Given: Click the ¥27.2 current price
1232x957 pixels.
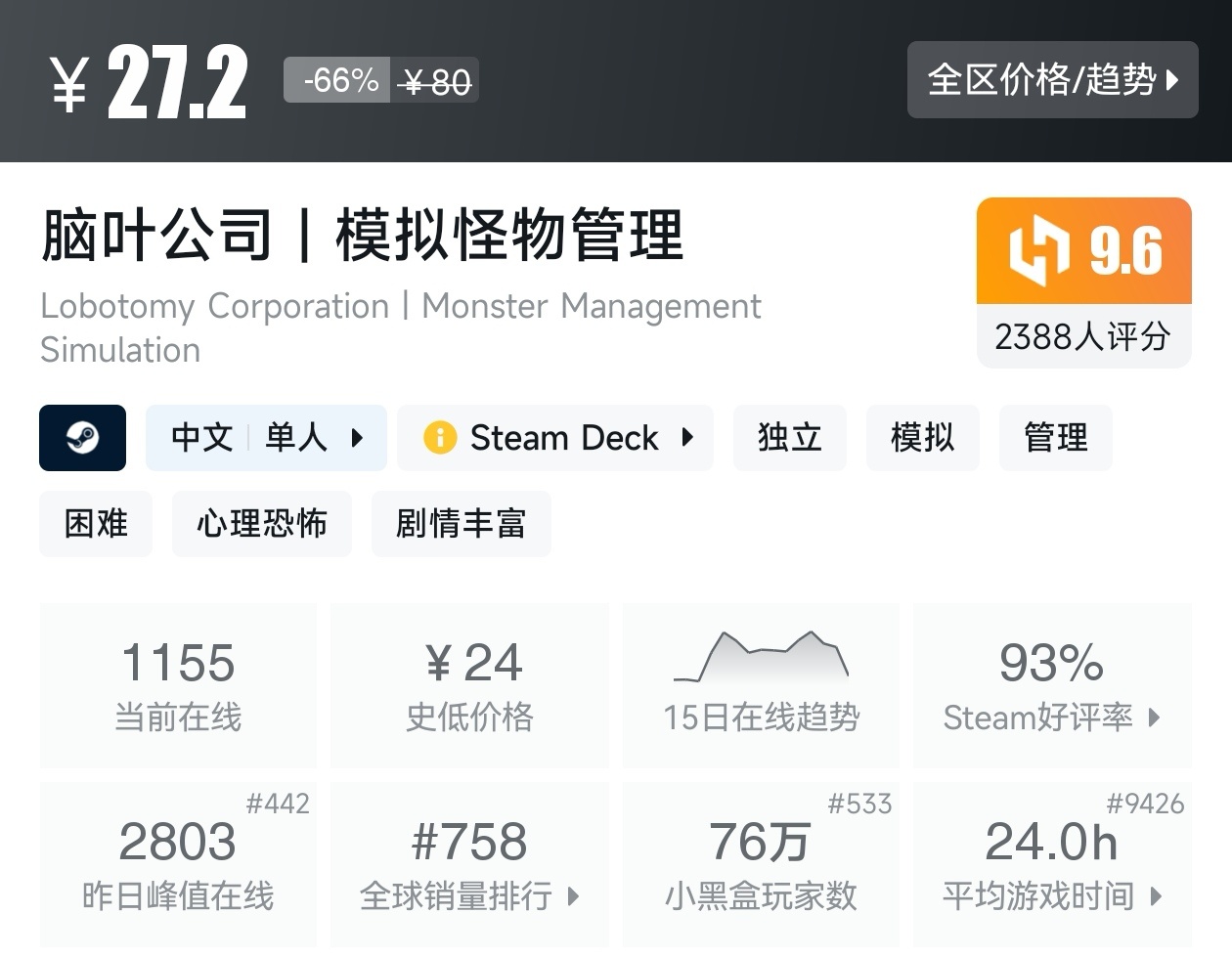Looking at the screenshot, I should click(x=149, y=83).
